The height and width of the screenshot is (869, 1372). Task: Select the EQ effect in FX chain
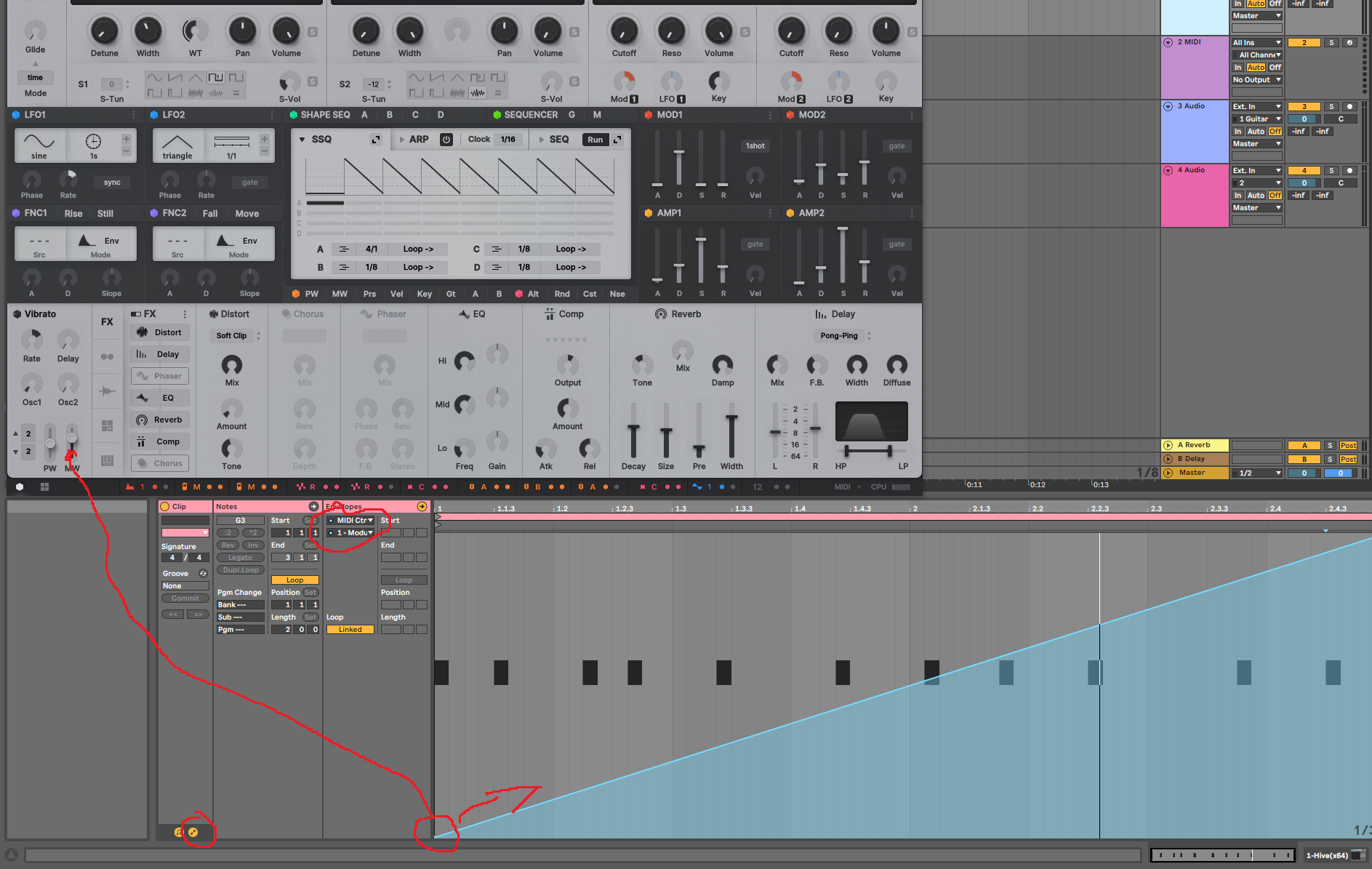160,398
